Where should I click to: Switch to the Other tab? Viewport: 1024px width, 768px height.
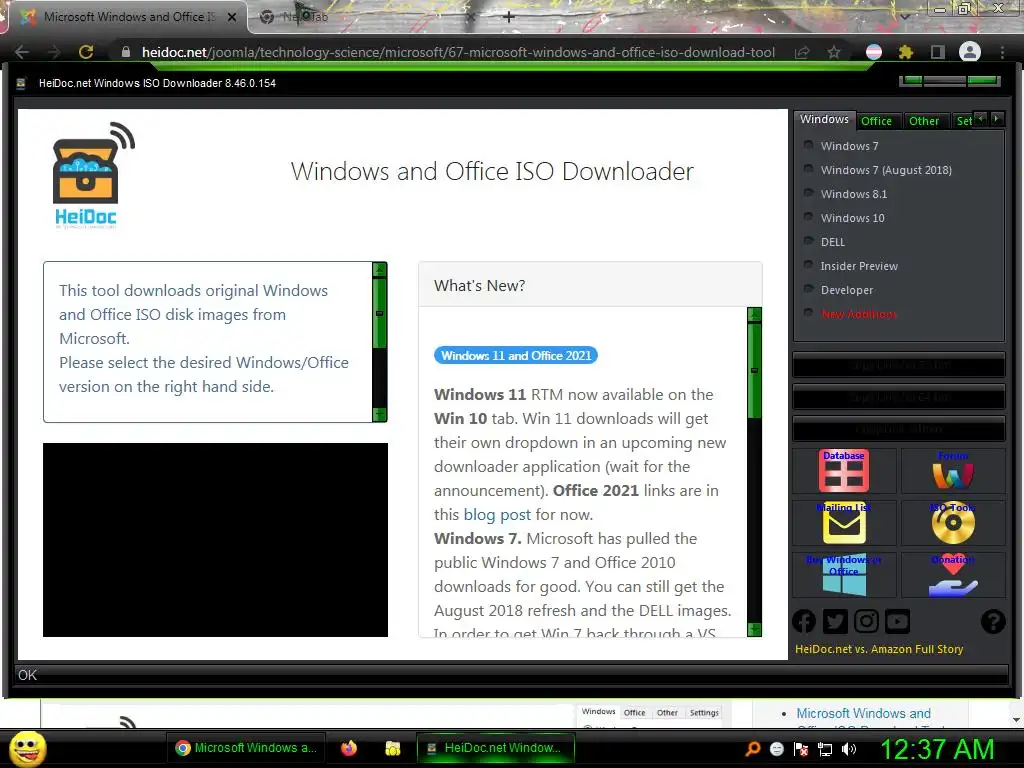[923, 121]
